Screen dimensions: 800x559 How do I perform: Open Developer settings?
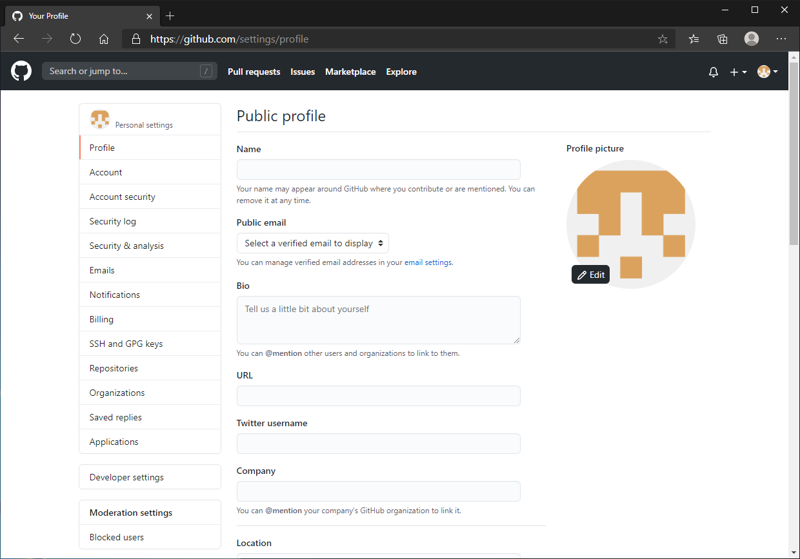(x=150, y=477)
